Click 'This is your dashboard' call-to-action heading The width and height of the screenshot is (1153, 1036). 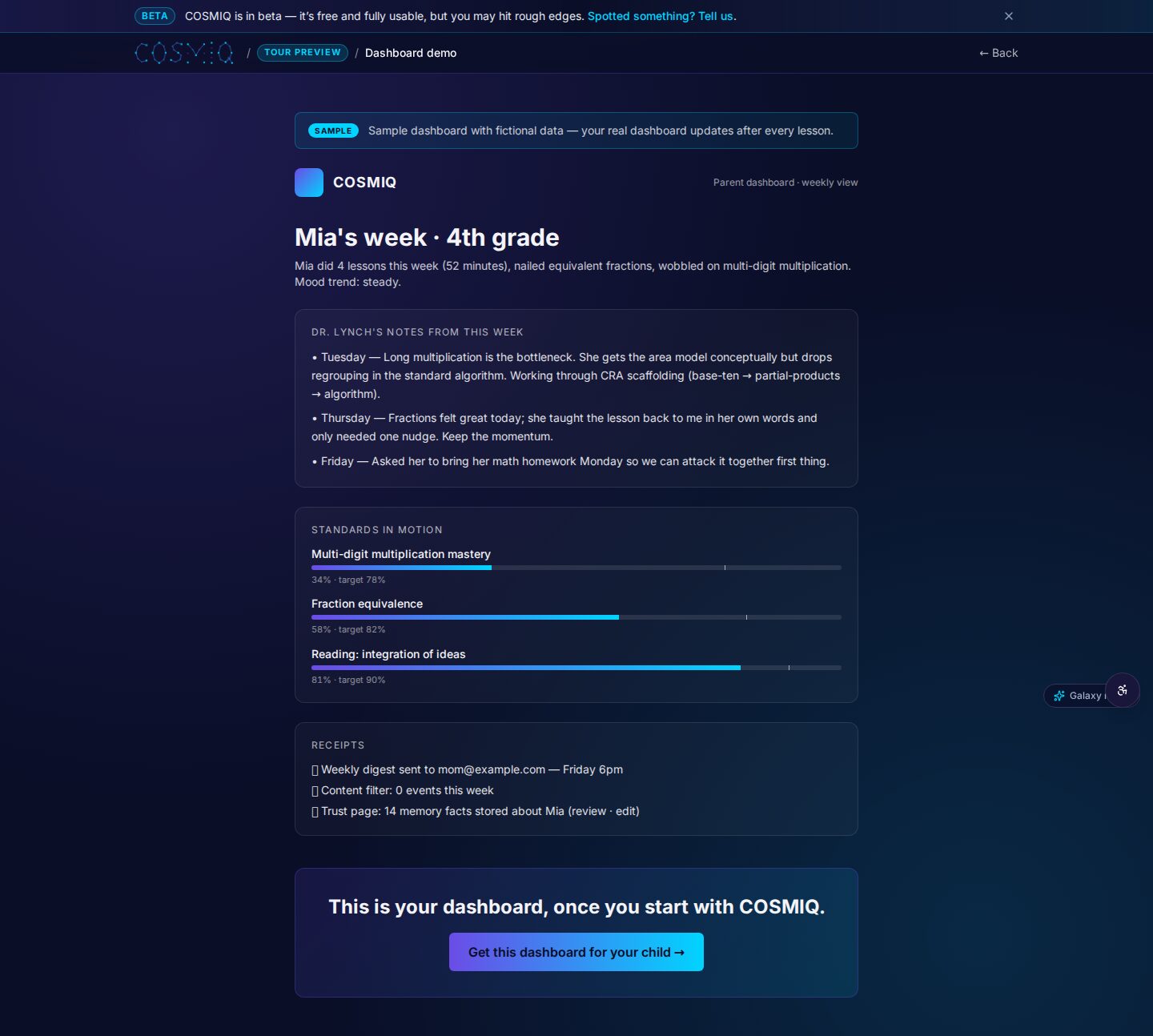click(576, 906)
